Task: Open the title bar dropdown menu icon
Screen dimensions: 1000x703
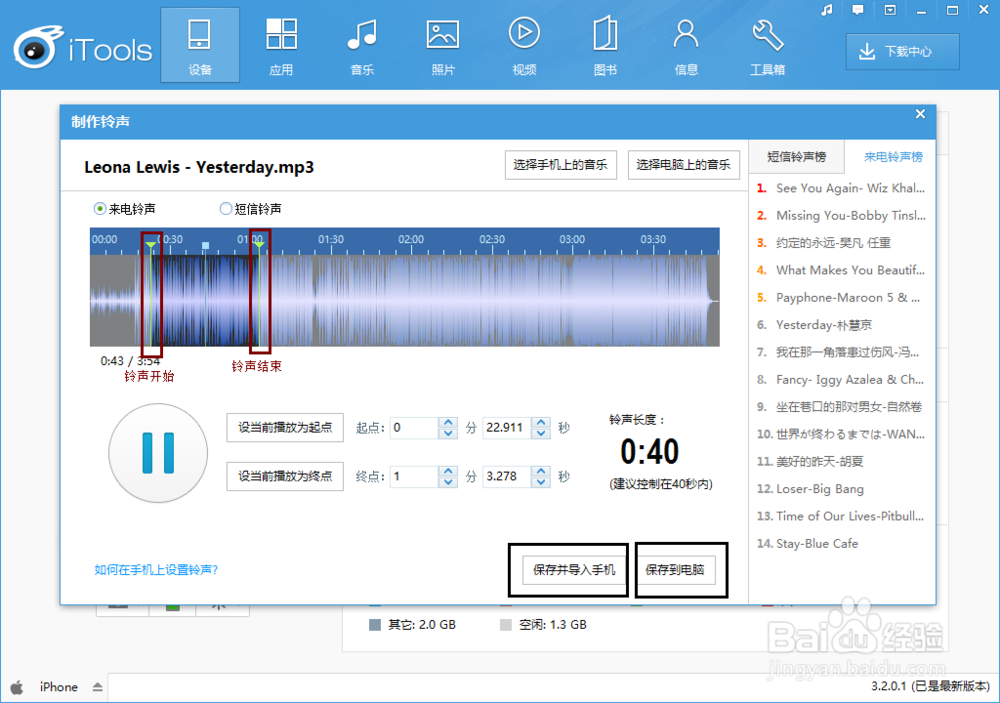Action: 890,10
